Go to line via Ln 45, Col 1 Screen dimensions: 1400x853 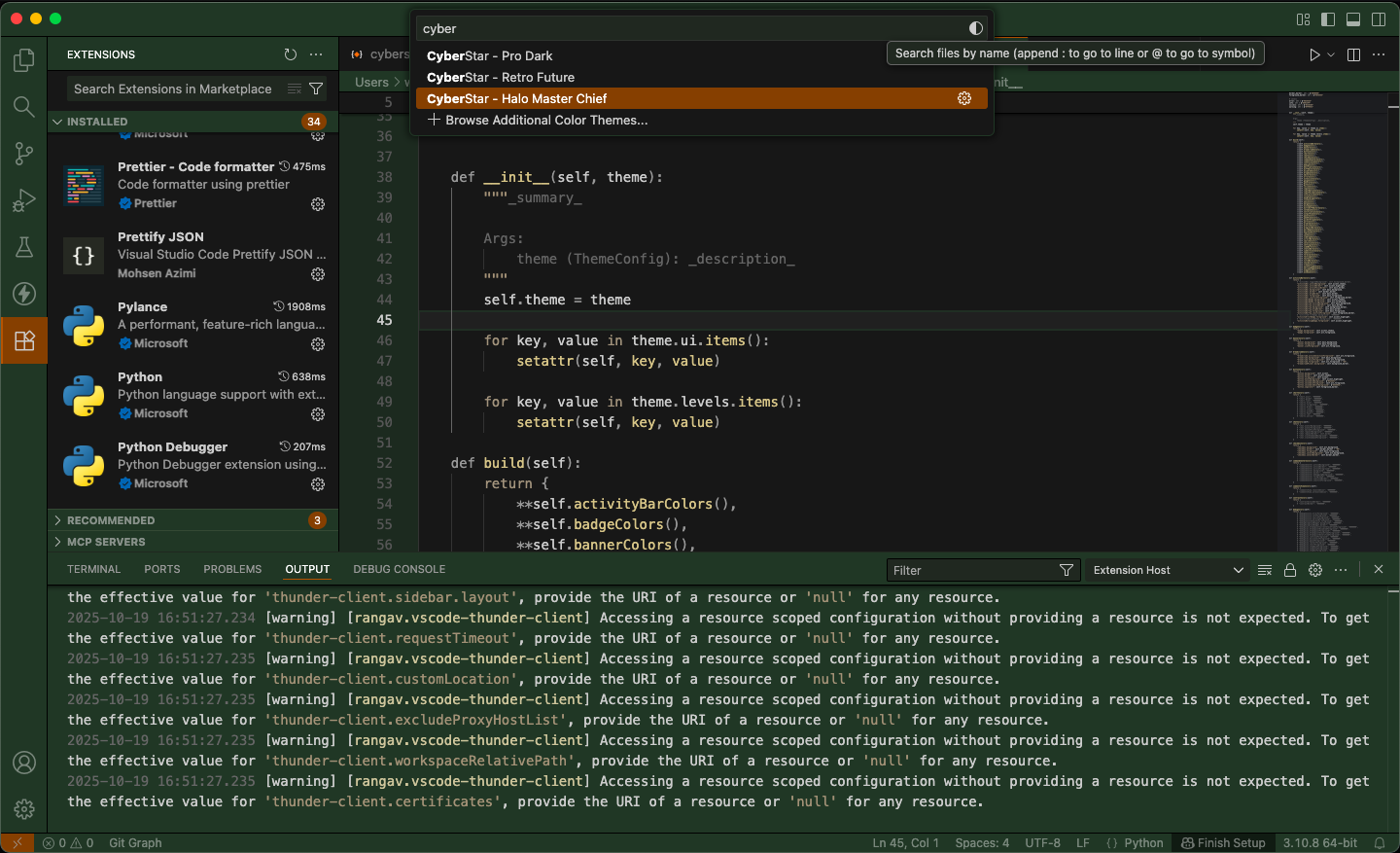click(905, 843)
